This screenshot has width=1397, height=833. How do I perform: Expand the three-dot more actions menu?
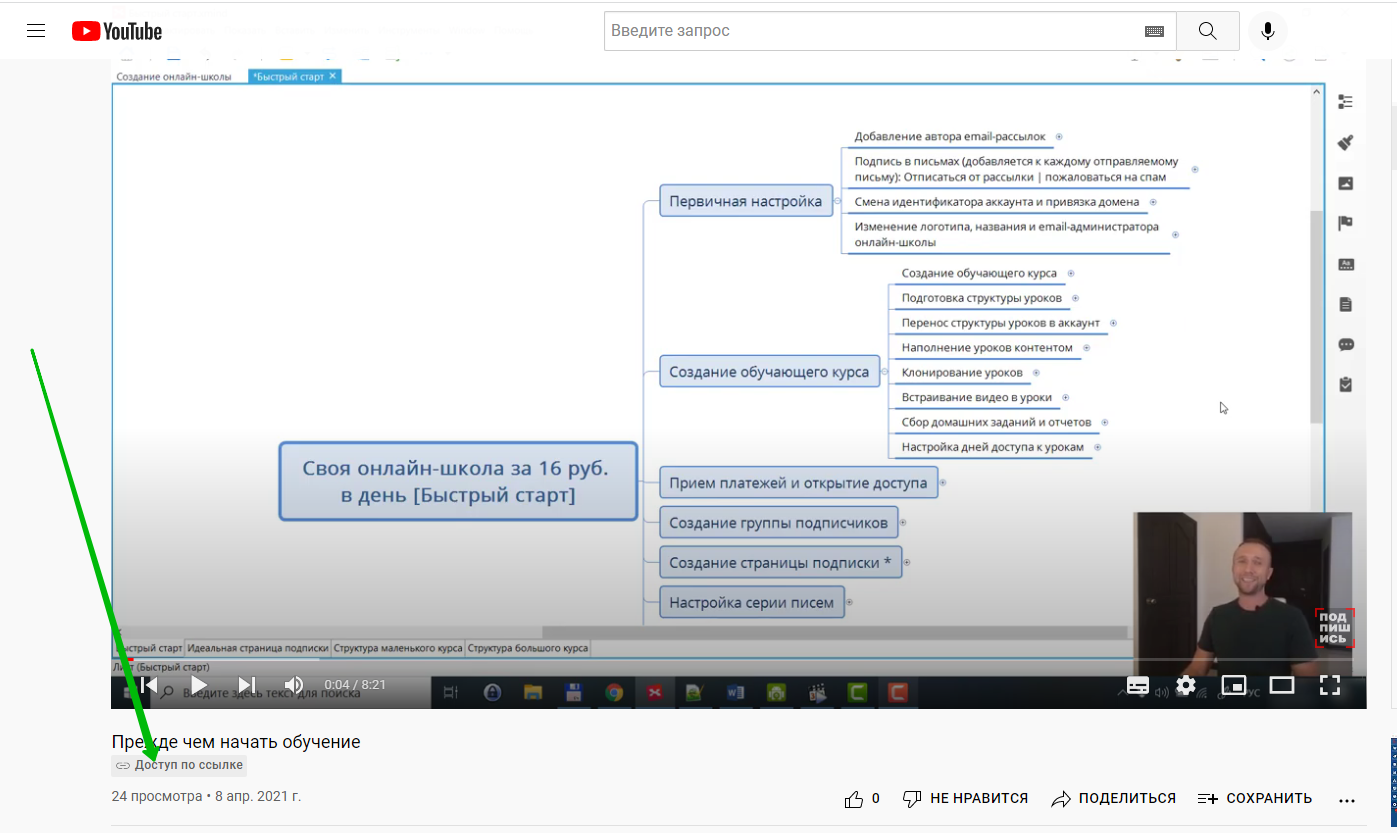(x=1346, y=800)
